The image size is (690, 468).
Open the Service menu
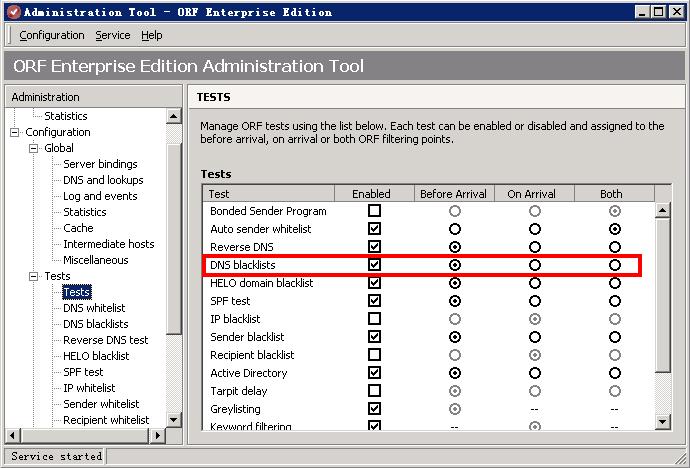click(x=113, y=35)
